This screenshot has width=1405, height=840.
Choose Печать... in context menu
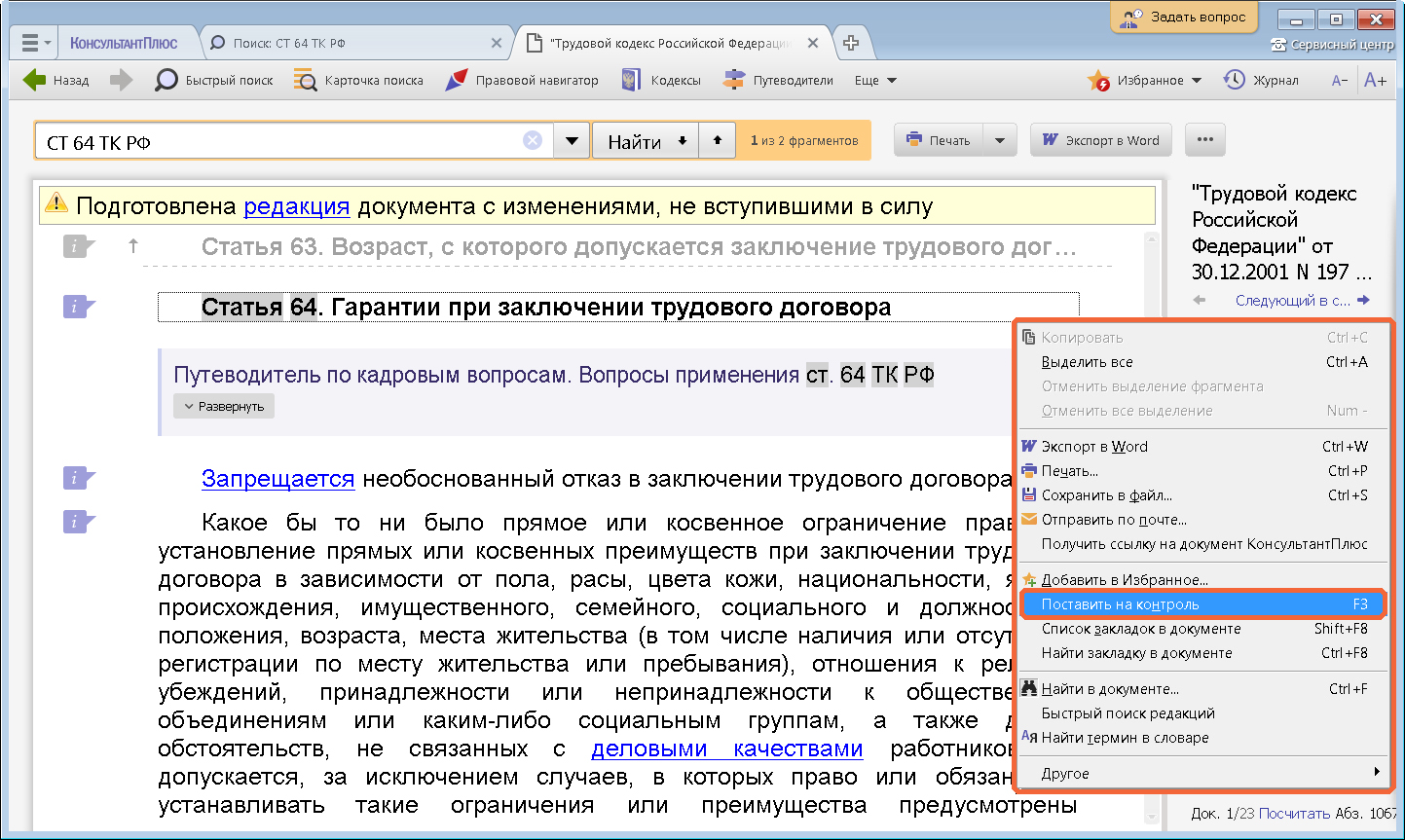[x=1202, y=471]
